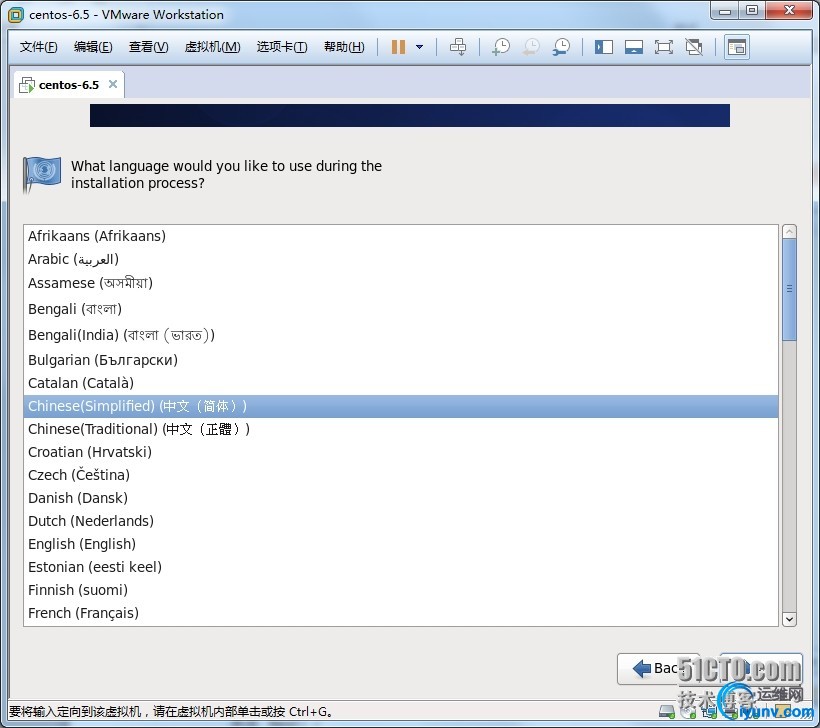Viewport: 820px width, 728px height.
Task: Take a snapshot of the VM
Action: coord(500,47)
